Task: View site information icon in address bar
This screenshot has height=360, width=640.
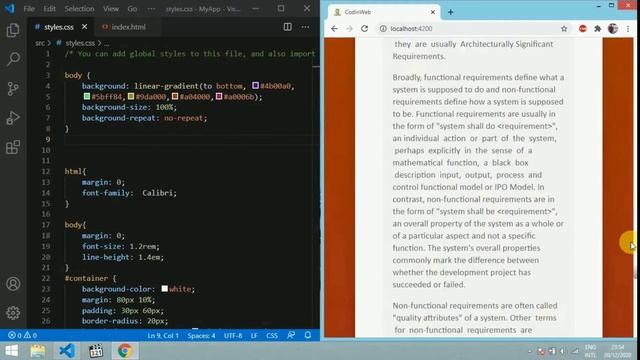Action: point(383,29)
